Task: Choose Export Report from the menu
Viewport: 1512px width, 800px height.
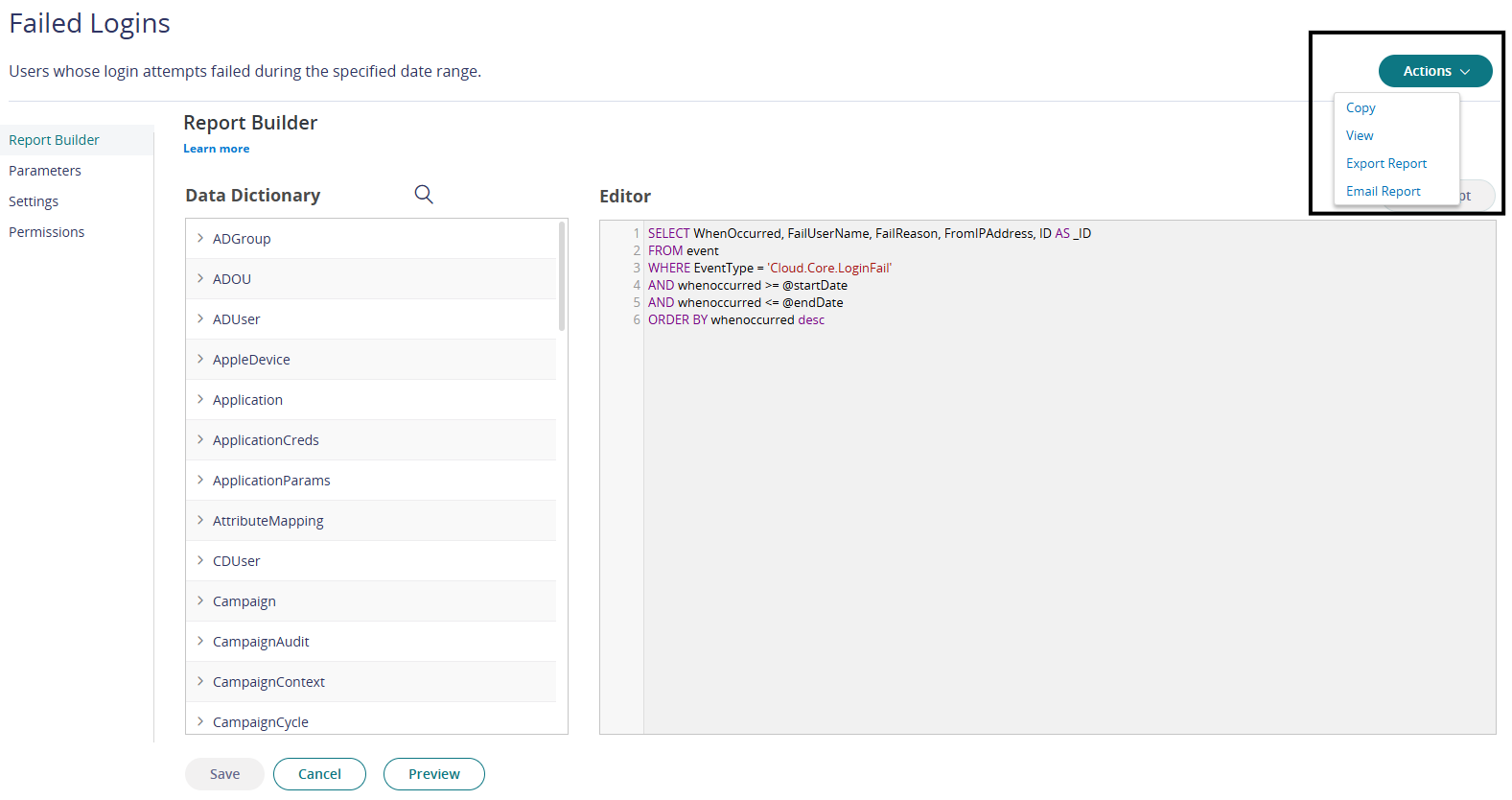Action: point(1385,163)
